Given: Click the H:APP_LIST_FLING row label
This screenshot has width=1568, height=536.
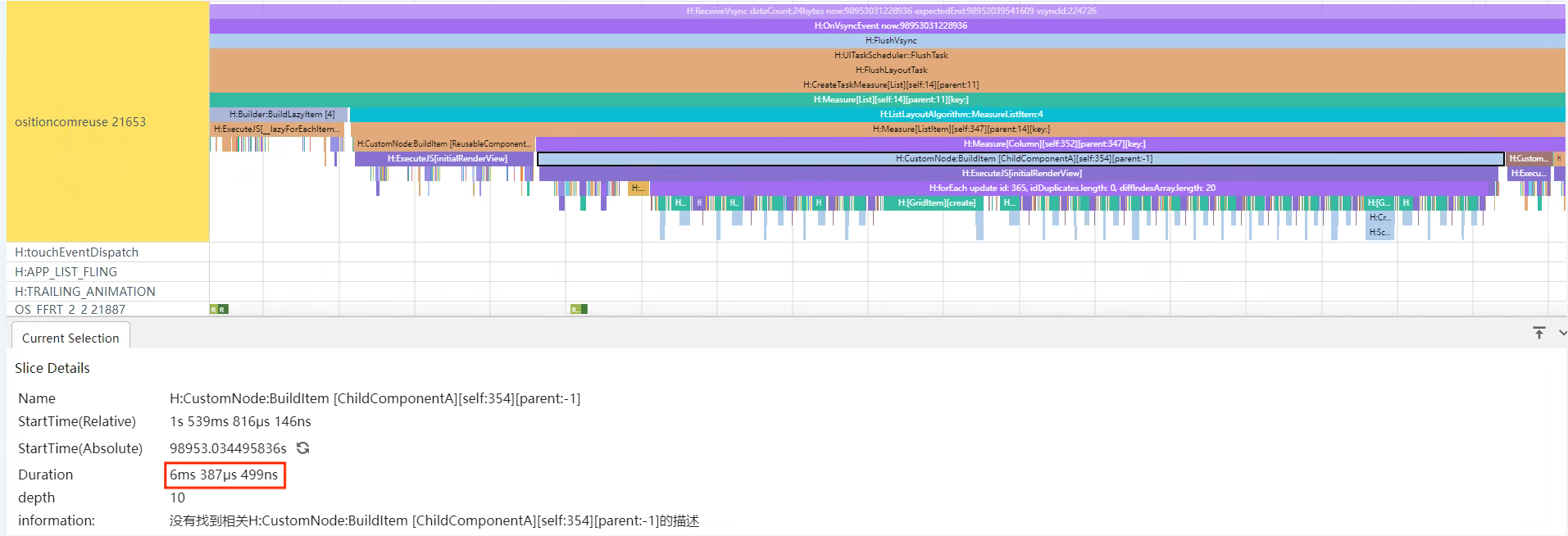Looking at the screenshot, I should (x=66, y=271).
